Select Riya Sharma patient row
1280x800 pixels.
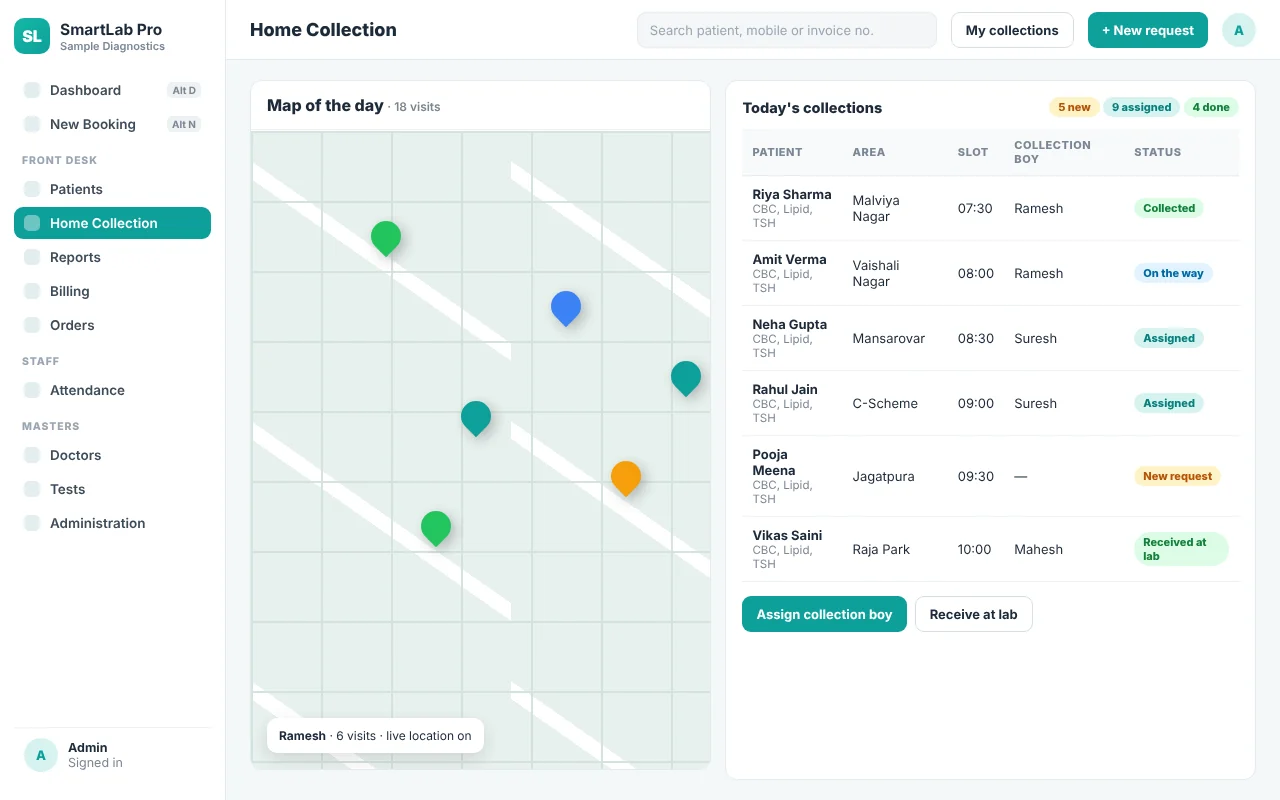[x=990, y=208]
